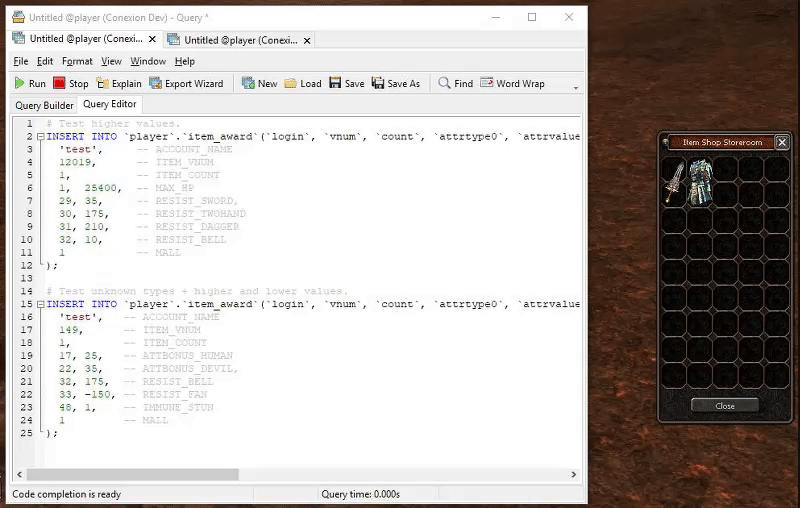Click the horizontal scrollbar thumb
The width and height of the screenshot is (800, 508).
click(132, 474)
